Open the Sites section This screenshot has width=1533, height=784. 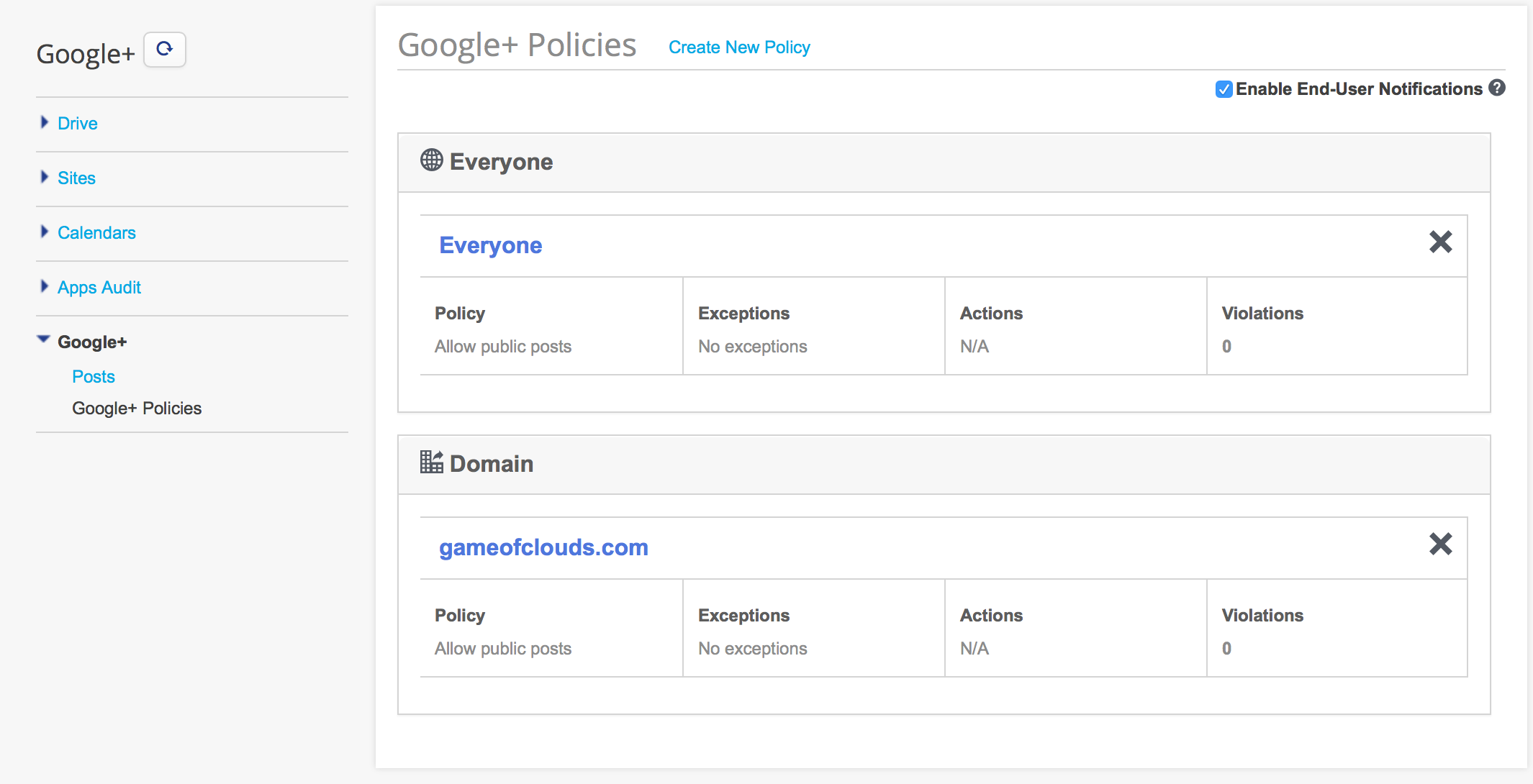[x=76, y=178]
